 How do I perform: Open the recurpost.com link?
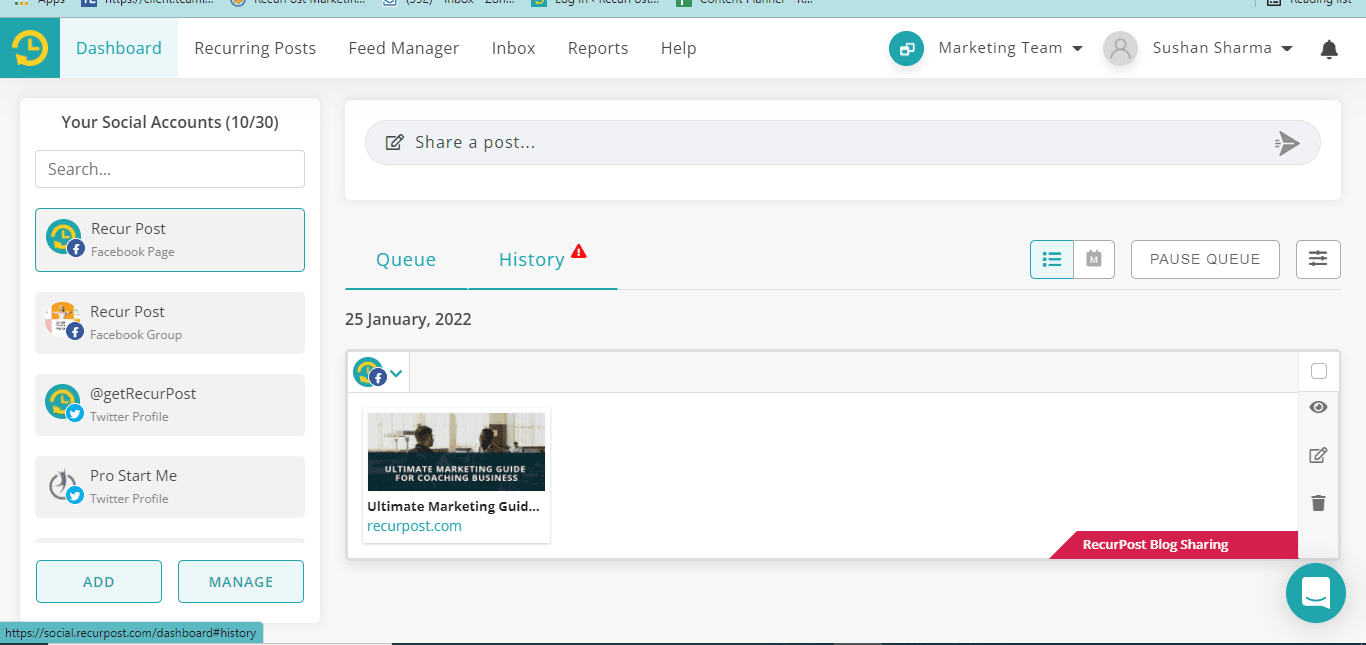point(414,526)
